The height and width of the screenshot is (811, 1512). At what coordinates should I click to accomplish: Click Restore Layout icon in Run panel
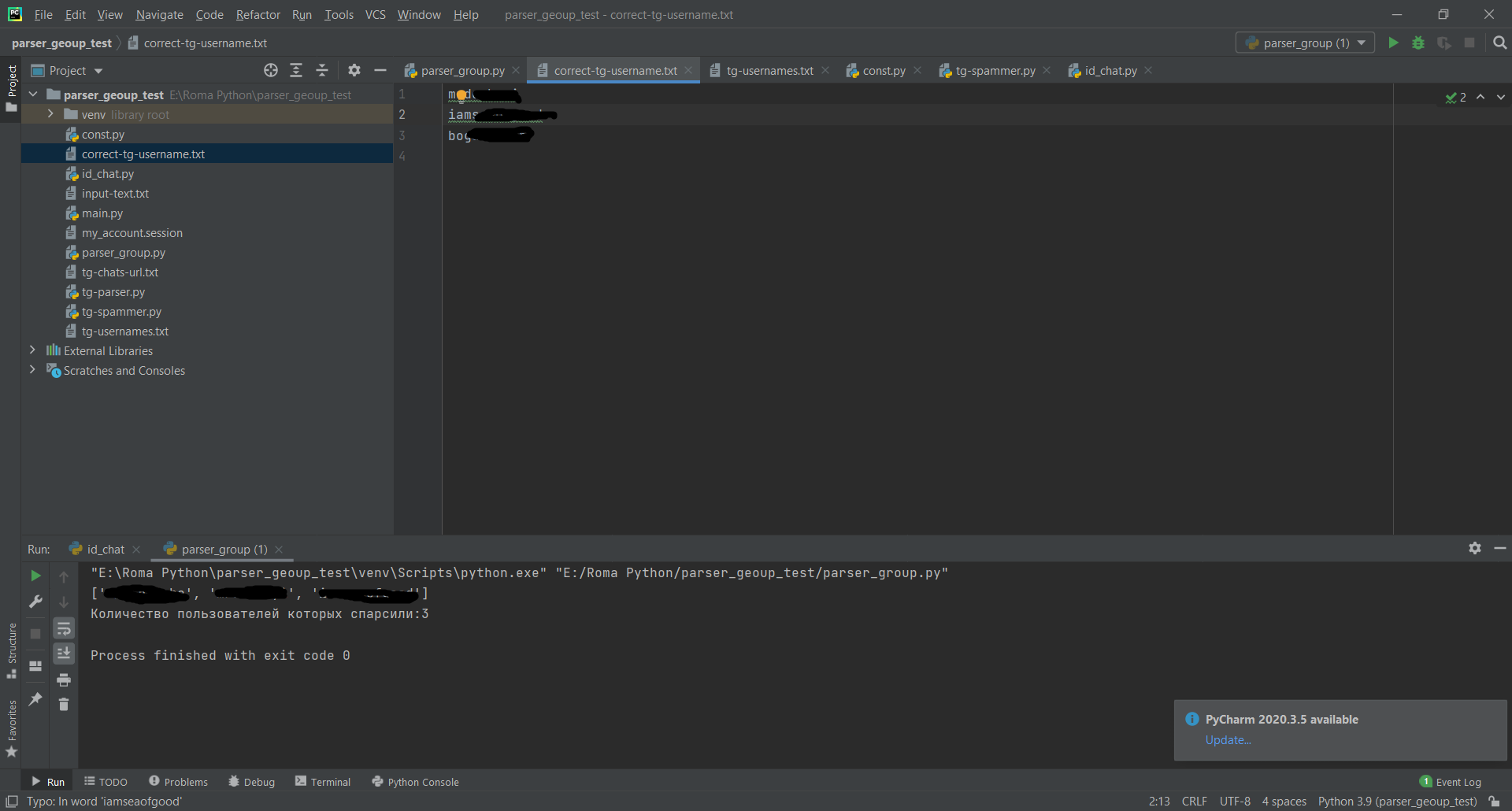click(x=35, y=666)
